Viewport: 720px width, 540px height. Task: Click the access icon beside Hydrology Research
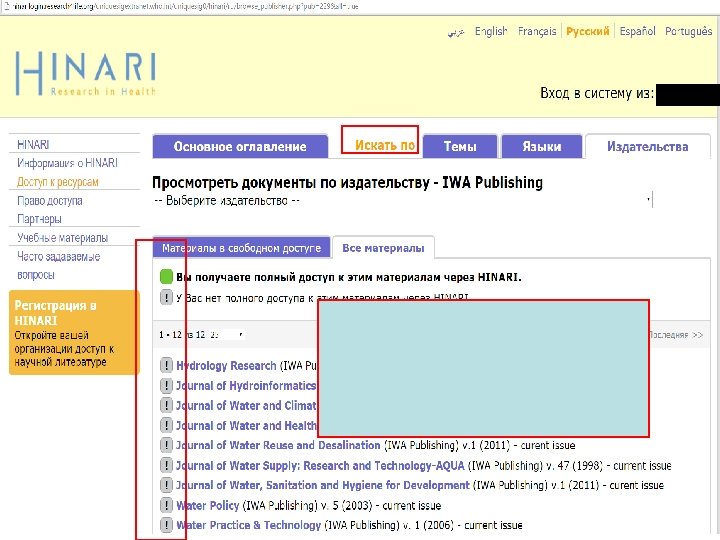point(166,366)
